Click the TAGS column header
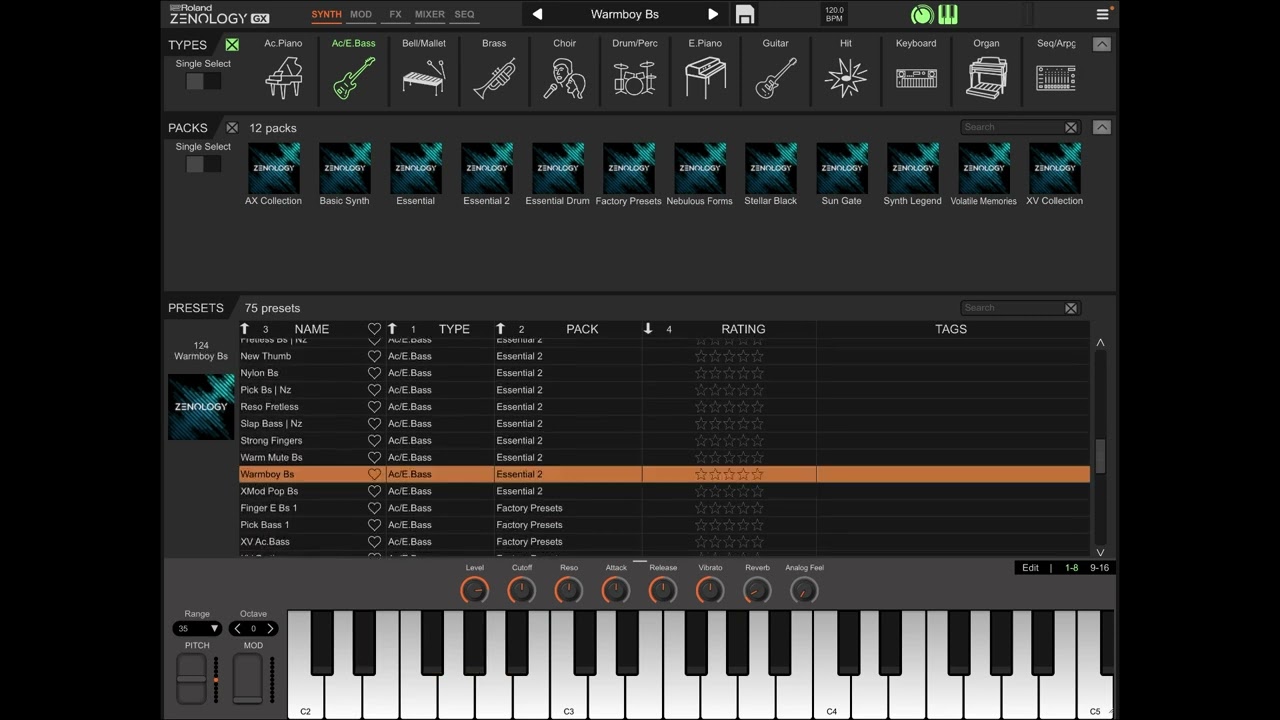 [x=951, y=329]
